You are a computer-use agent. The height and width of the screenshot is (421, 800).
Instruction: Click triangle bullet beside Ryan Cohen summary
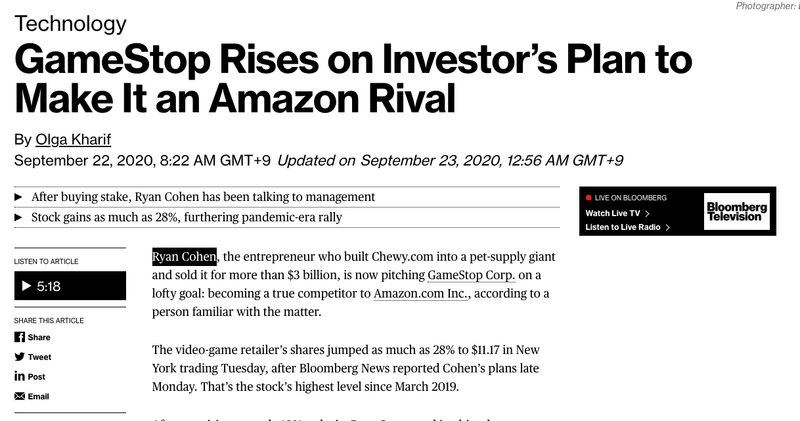coord(18,197)
